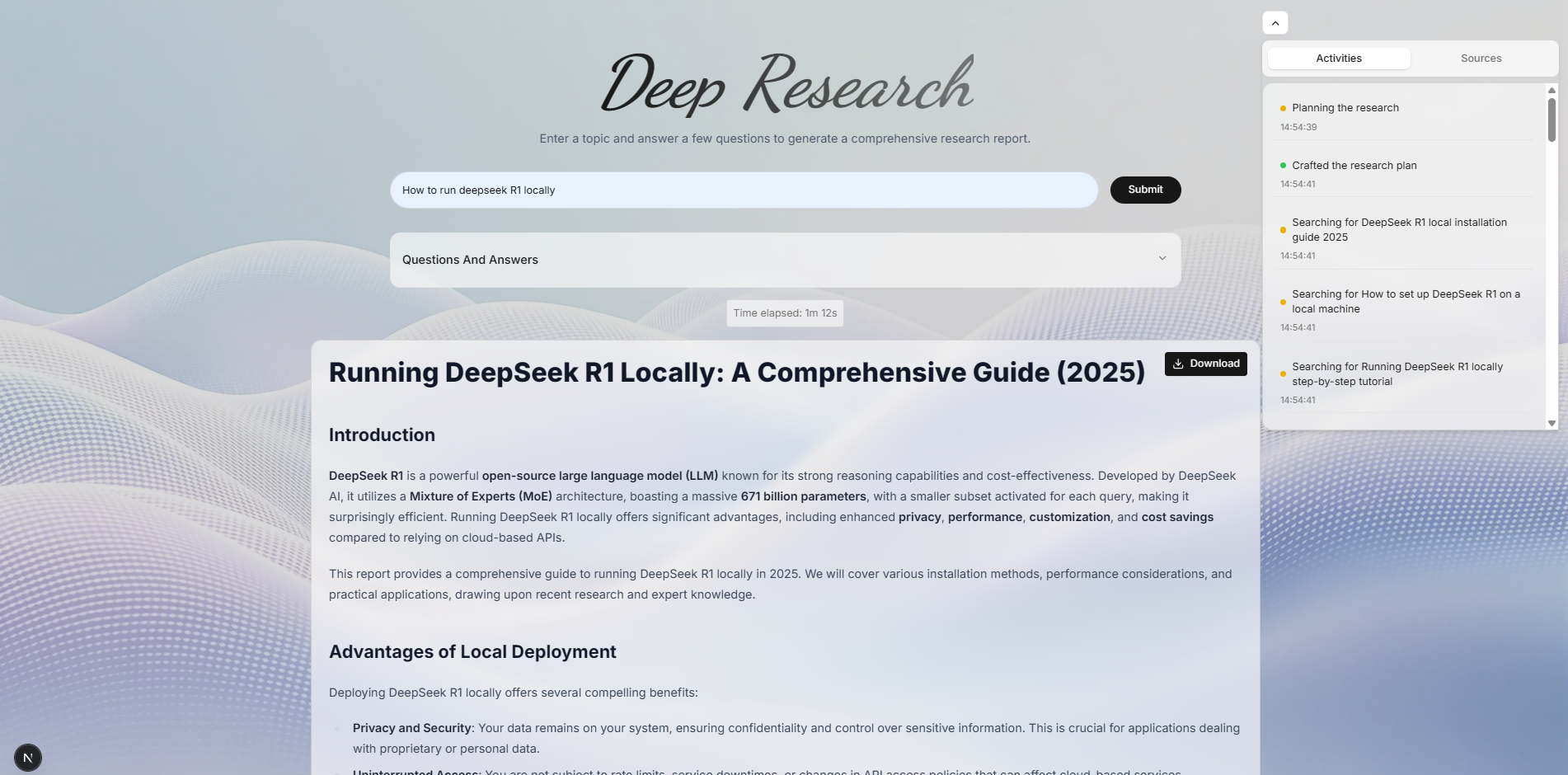Click the 'Deep Research' page title
Screen dimensions: 1568x775
[786, 84]
